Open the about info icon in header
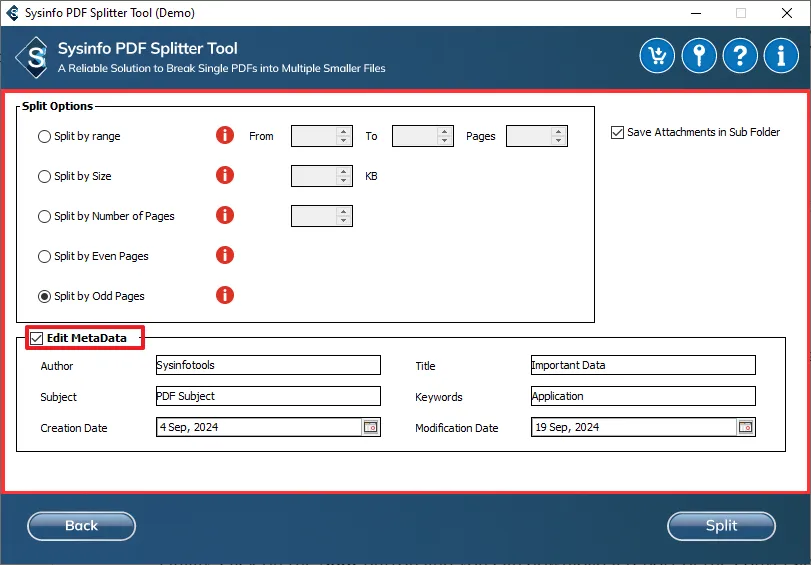Screen dimensions: 811x565 point(781,55)
